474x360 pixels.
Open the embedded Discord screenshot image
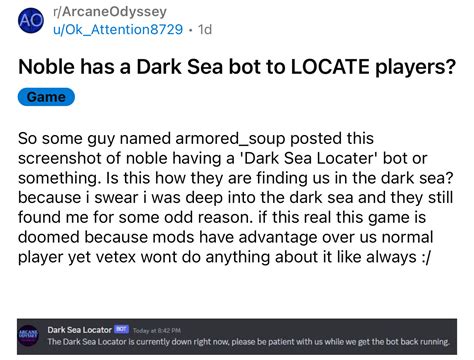(237, 336)
